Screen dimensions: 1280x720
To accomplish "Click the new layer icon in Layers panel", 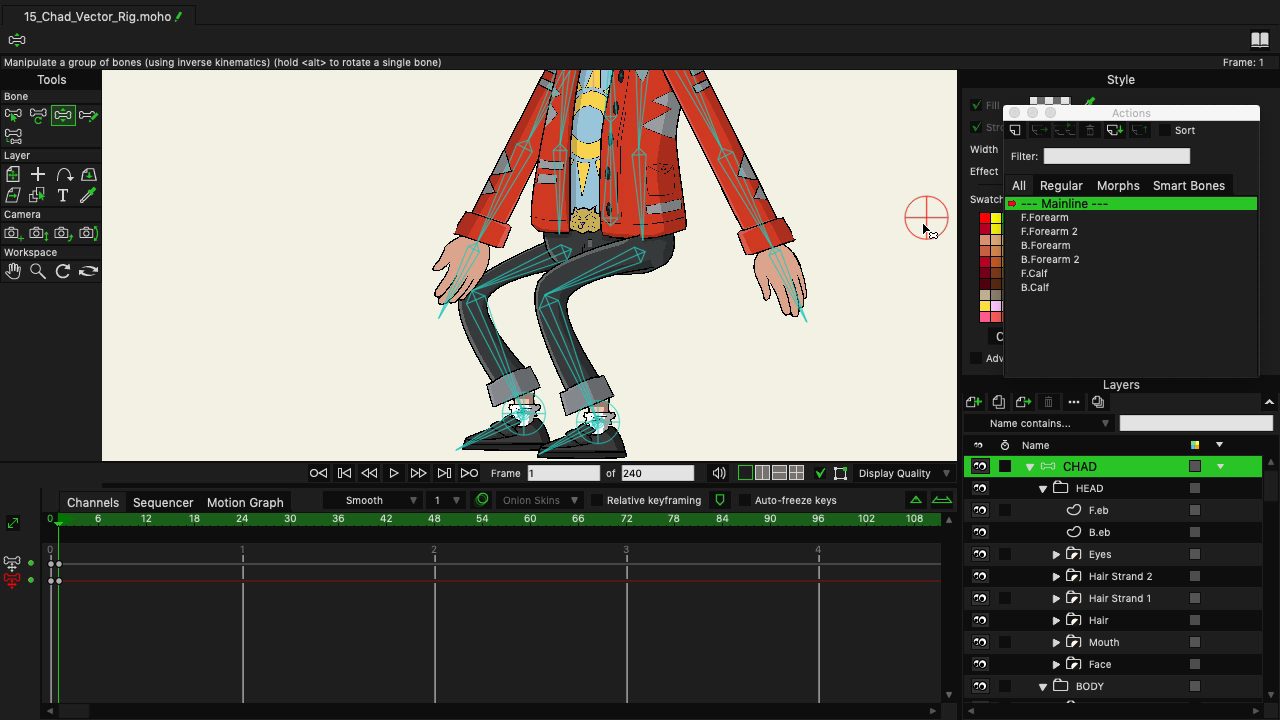I will [974, 402].
